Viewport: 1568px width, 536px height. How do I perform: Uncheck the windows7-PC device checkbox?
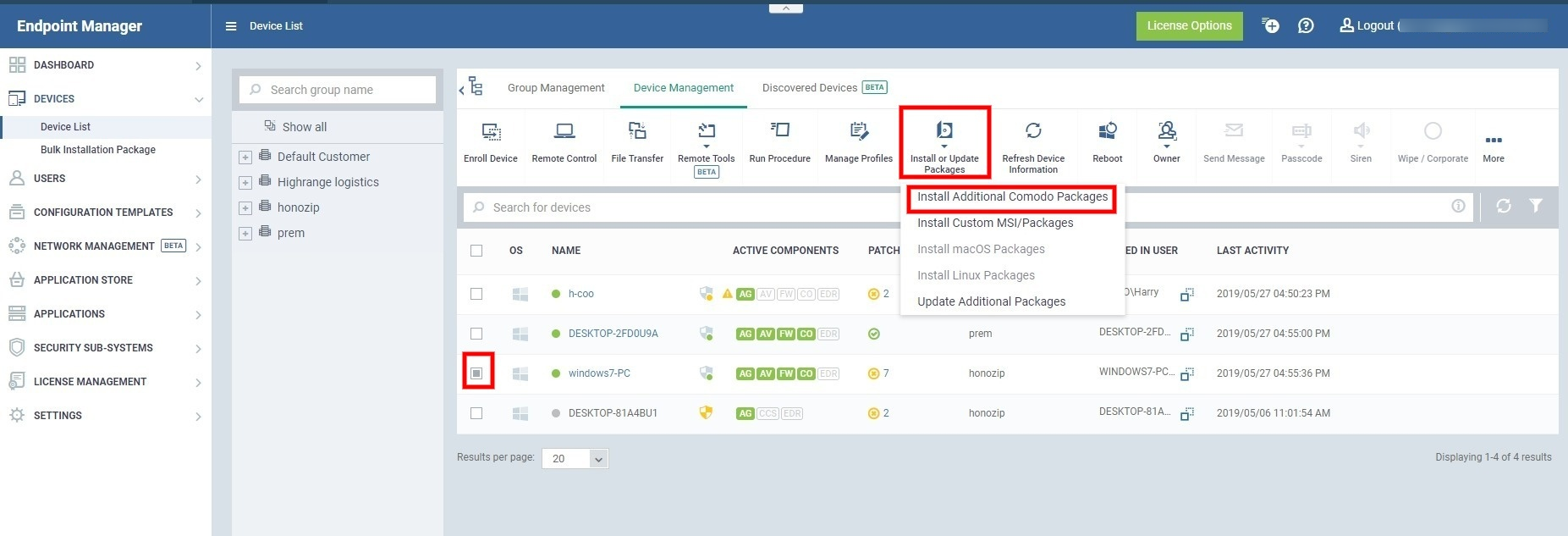[476, 373]
